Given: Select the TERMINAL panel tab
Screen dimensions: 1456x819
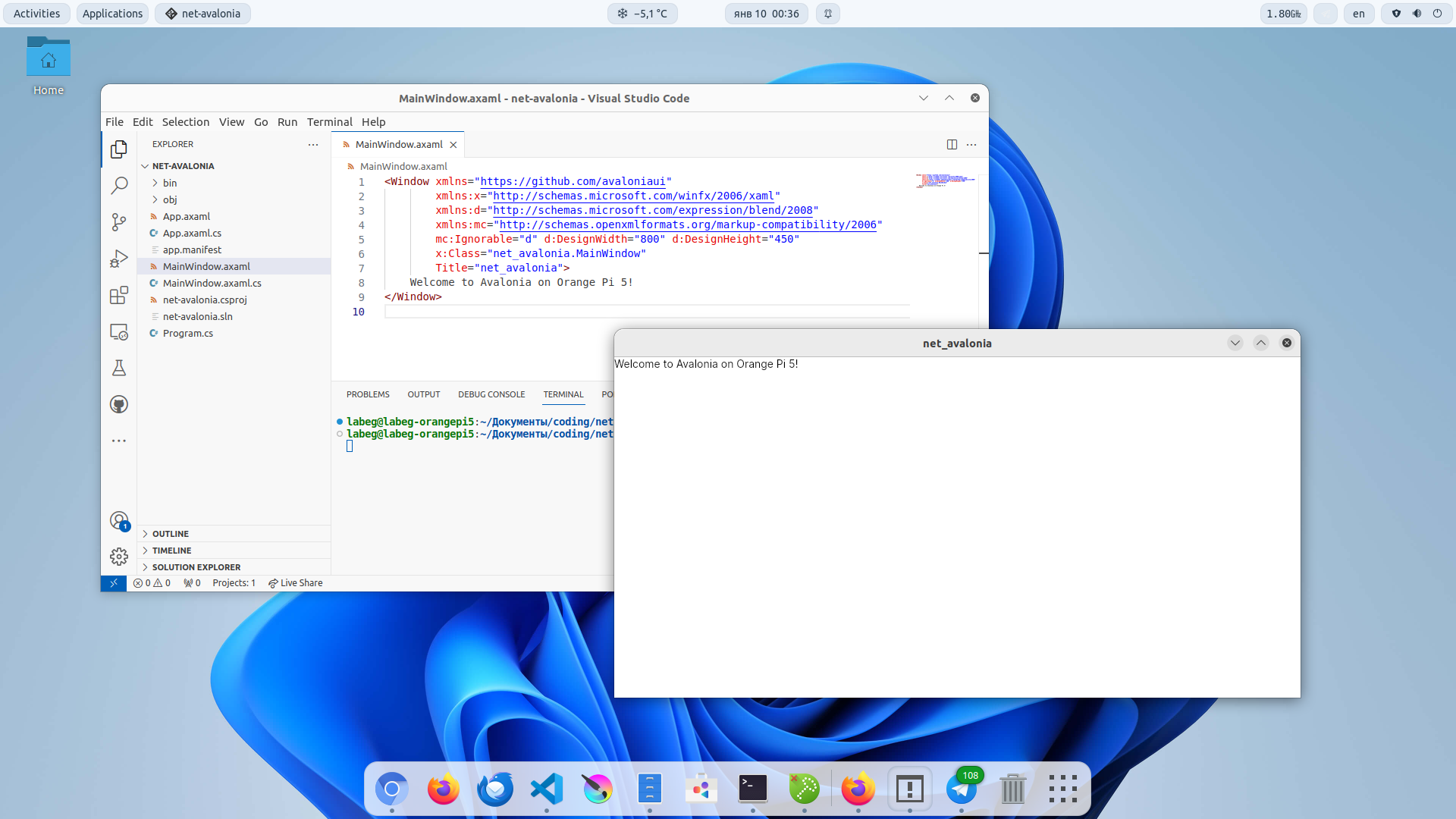Looking at the screenshot, I should click(x=563, y=394).
